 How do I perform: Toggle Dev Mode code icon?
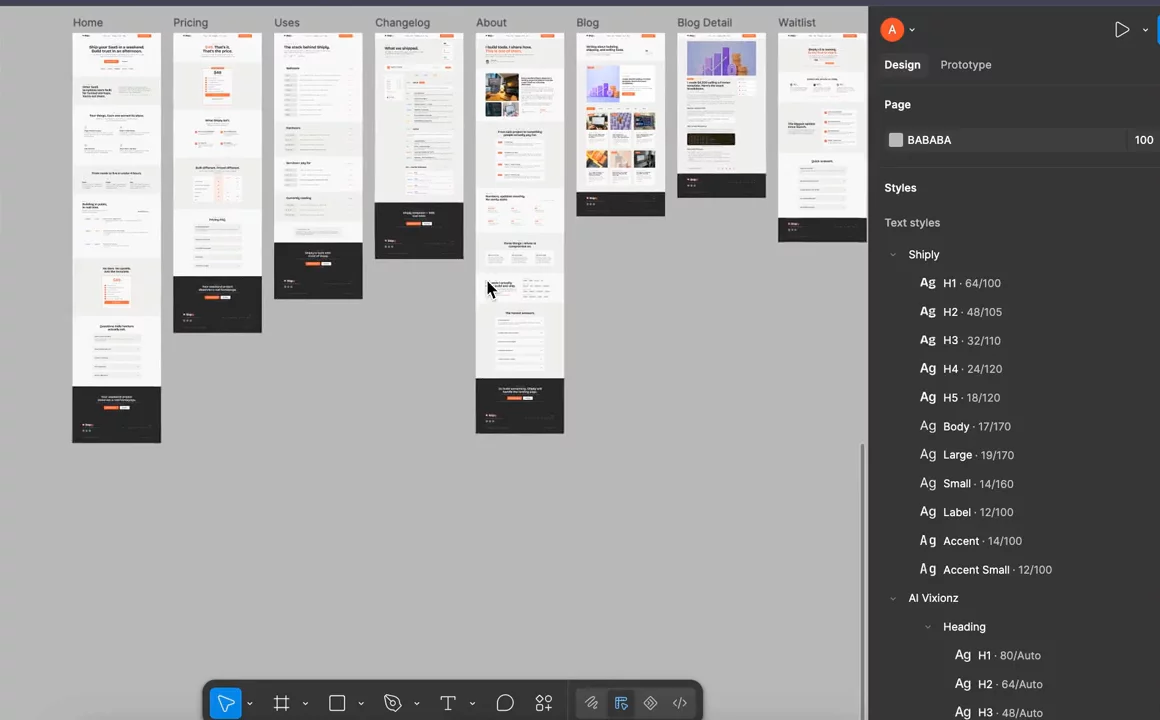(x=680, y=703)
